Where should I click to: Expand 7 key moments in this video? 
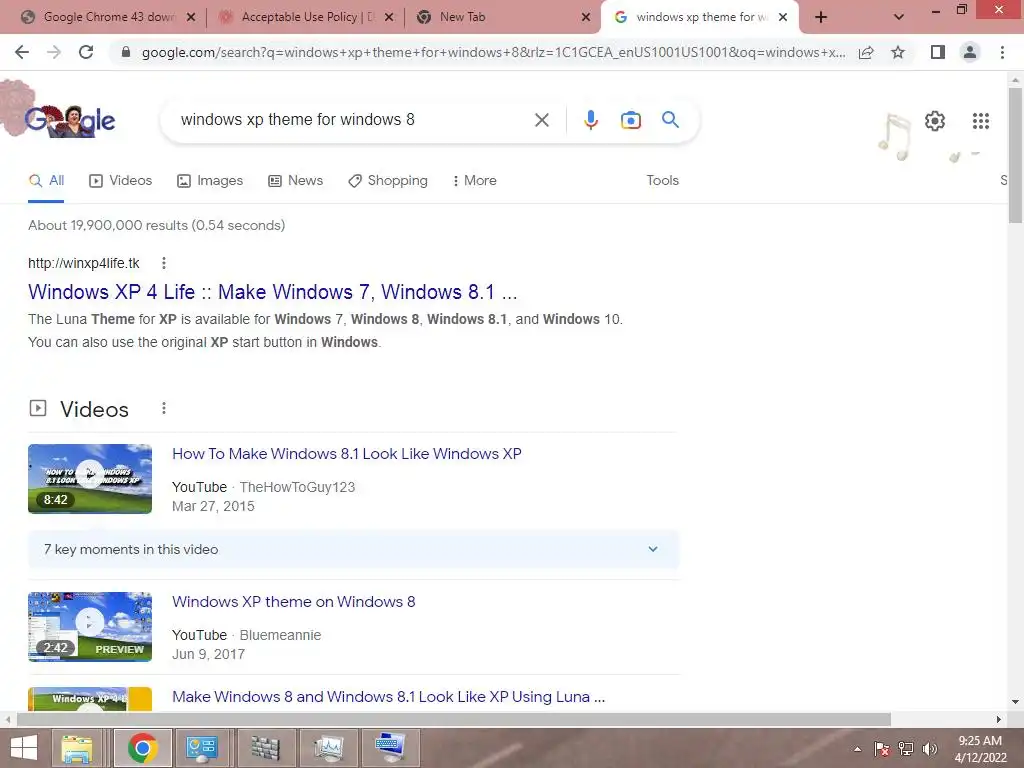(x=353, y=549)
